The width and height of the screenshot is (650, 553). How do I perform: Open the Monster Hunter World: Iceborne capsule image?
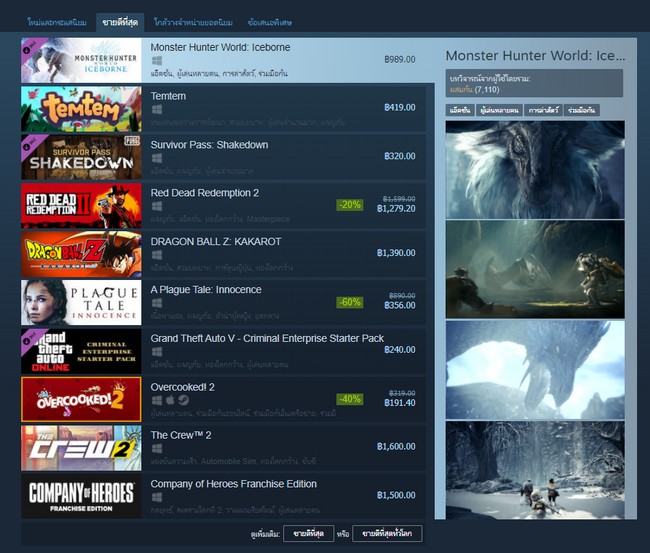81,61
